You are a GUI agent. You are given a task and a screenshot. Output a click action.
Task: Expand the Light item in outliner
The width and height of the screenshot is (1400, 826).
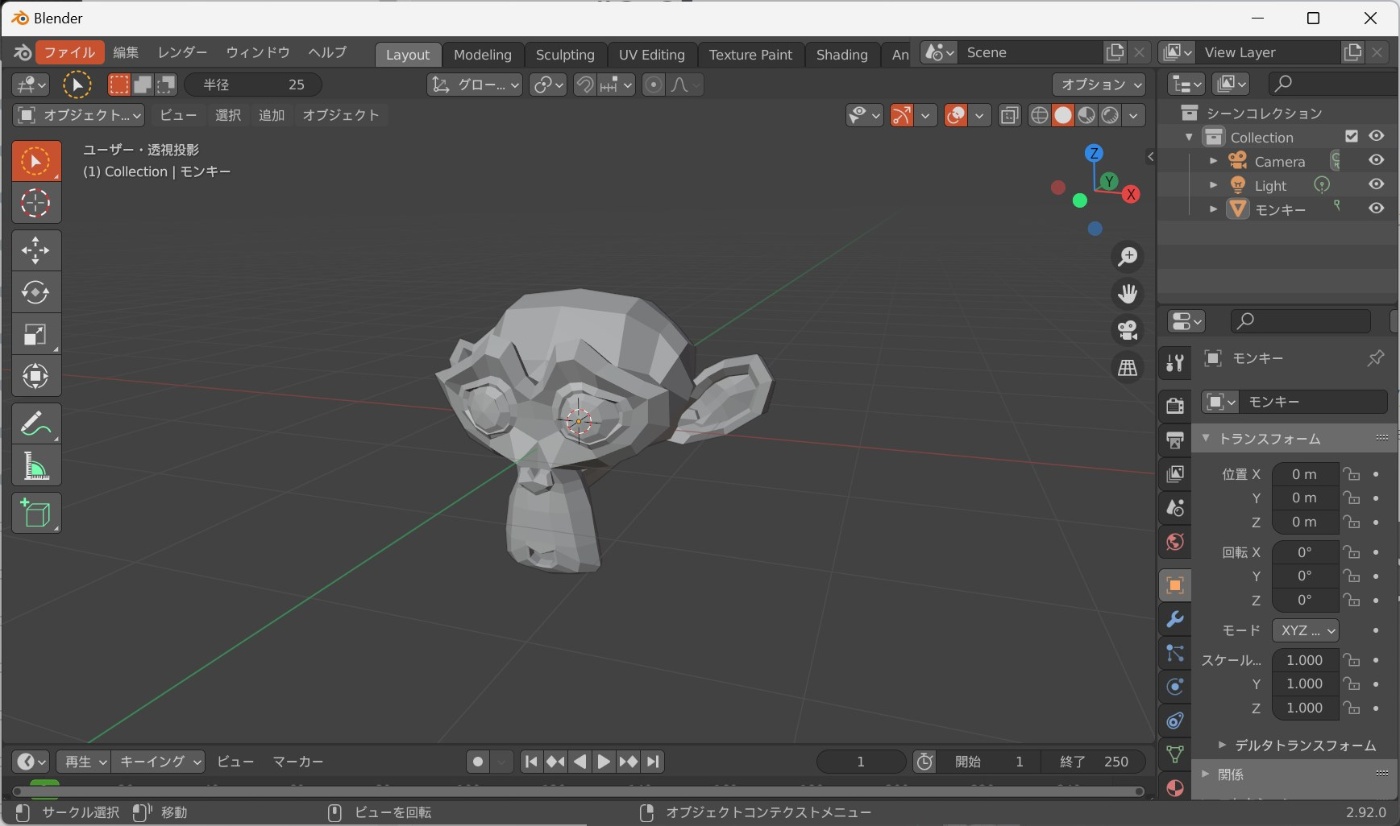[x=1214, y=185]
